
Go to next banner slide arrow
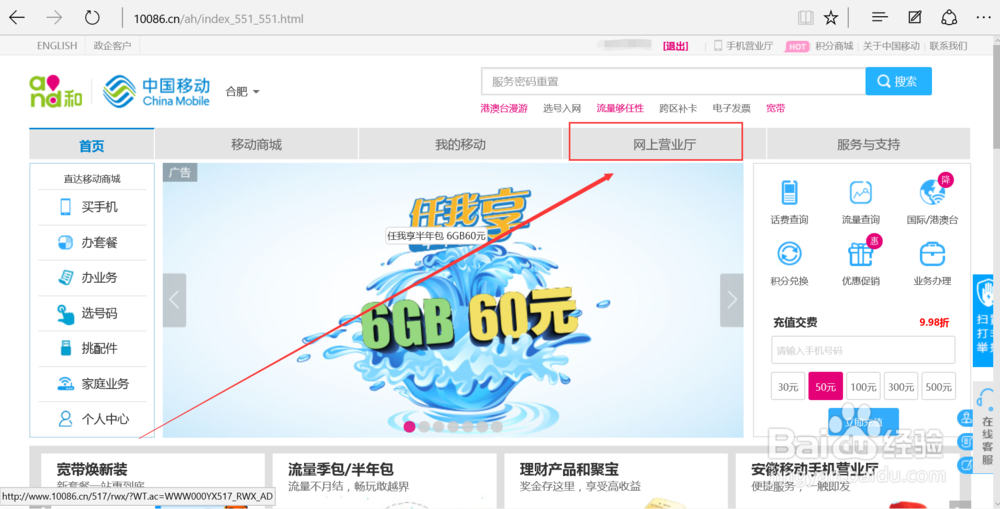pos(732,300)
